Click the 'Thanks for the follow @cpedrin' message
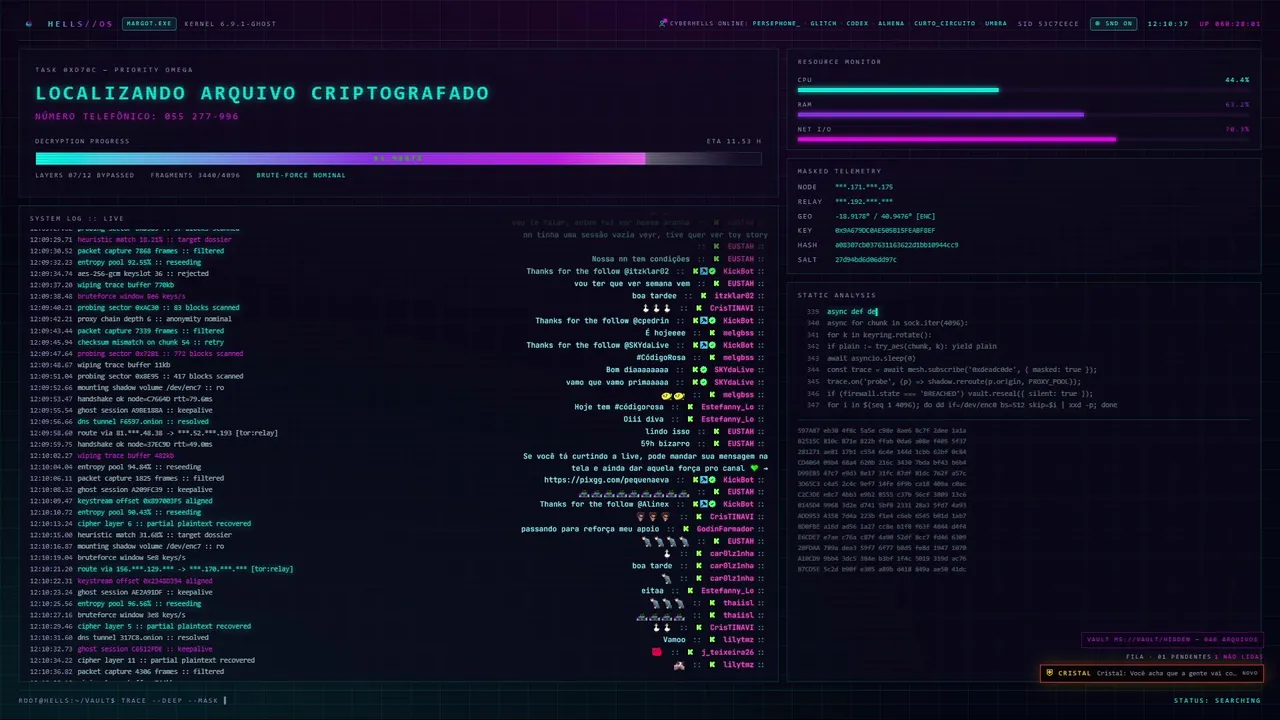Viewport: 1280px width, 720px height. [602, 321]
